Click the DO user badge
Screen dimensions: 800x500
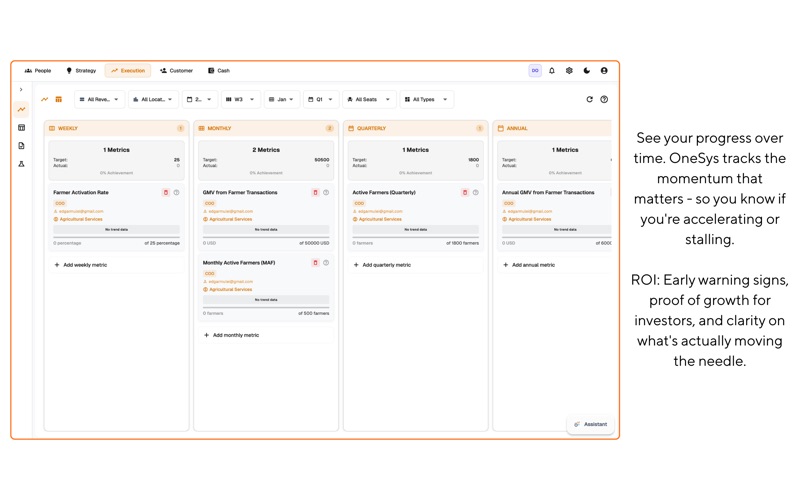535,70
